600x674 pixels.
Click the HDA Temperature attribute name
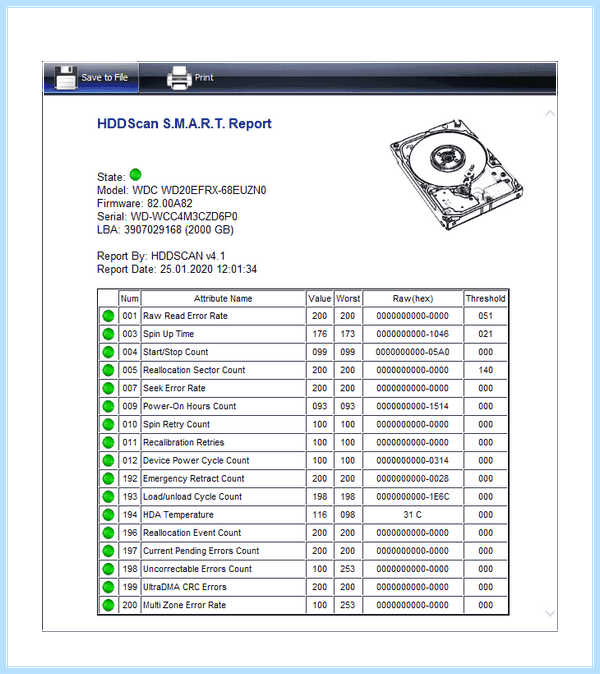click(x=178, y=515)
